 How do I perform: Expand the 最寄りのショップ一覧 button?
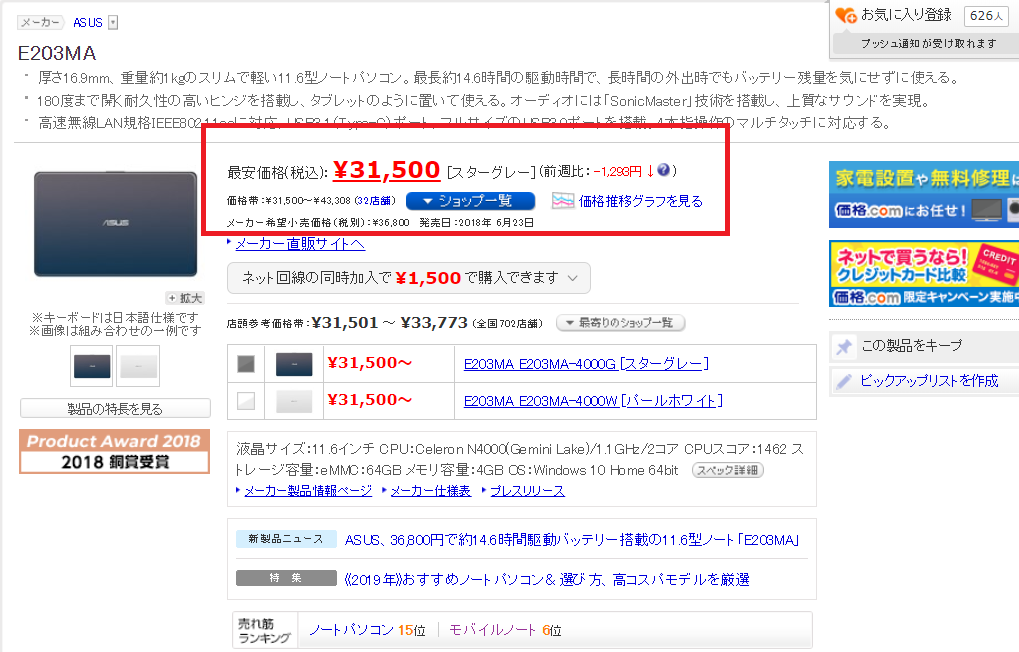(x=620, y=323)
